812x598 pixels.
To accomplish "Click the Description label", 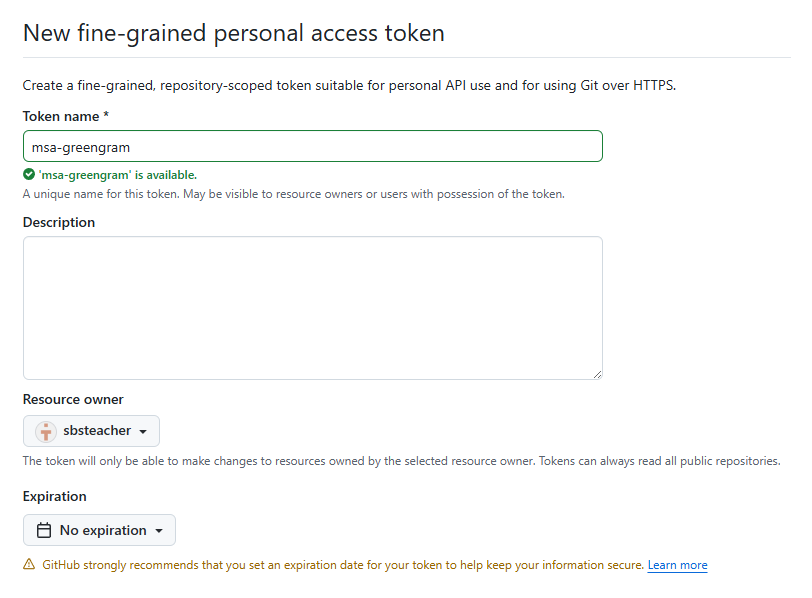I will click(59, 222).
